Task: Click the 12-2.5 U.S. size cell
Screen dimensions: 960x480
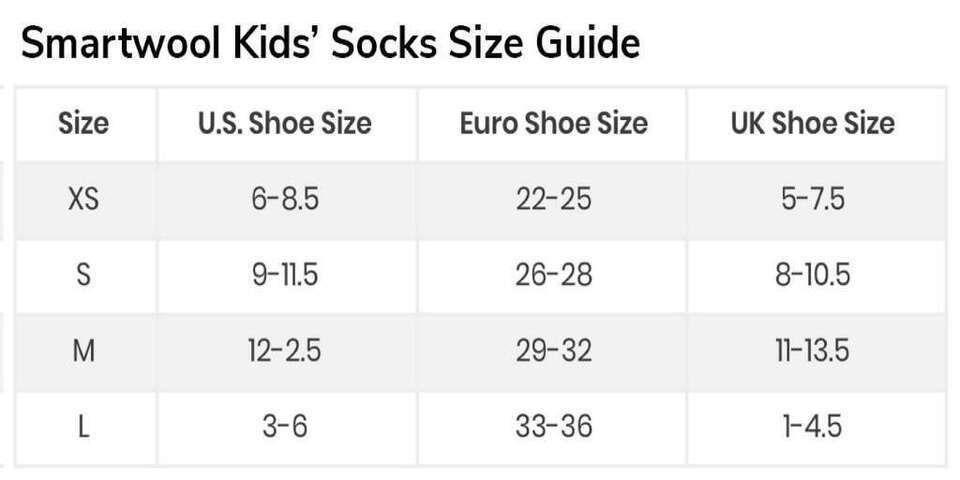Action: (285, 351)
